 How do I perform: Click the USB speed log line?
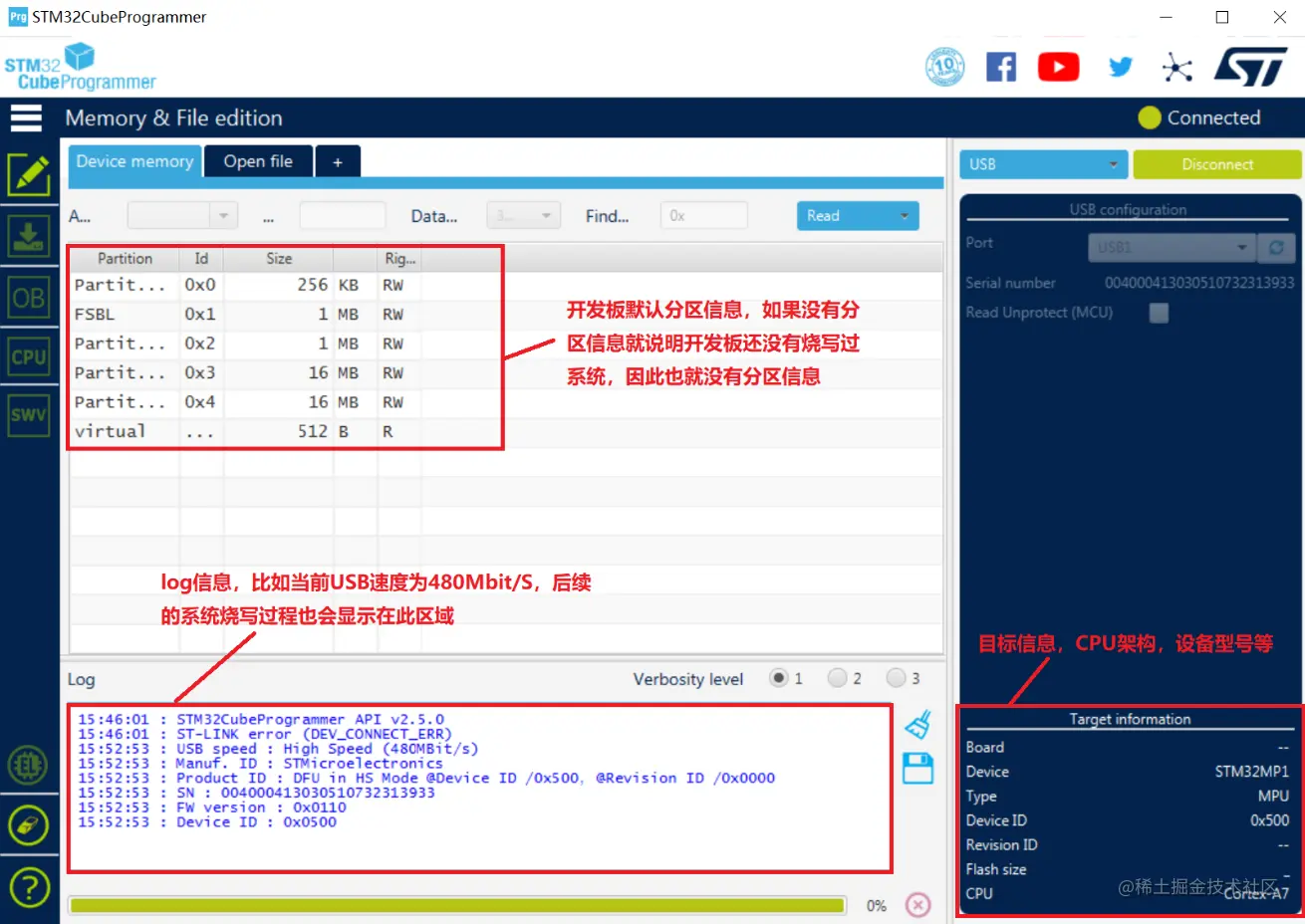pyautogui.click(x=278, y=749)
